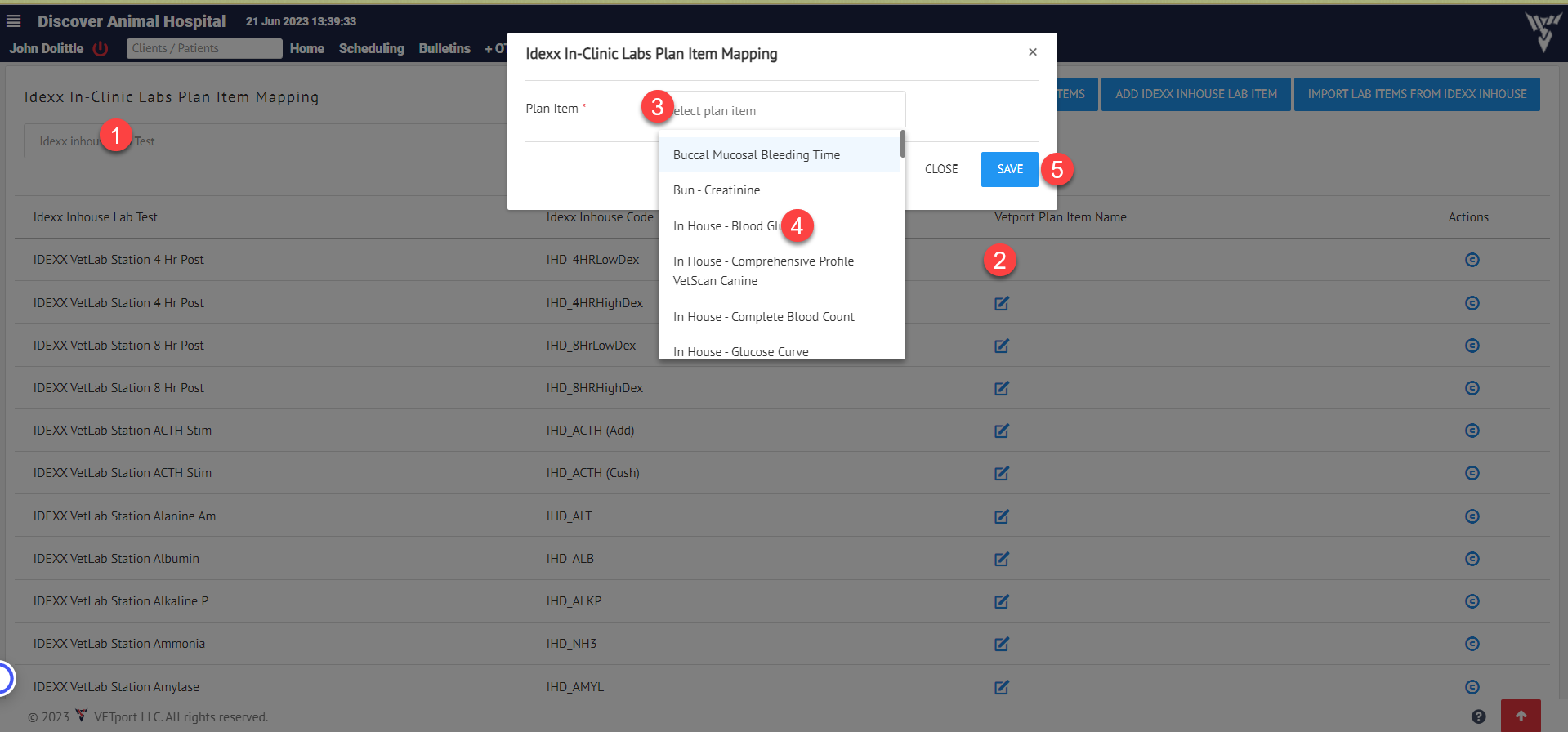Screen dimensions: 1568x732
Task: Click action icon for IHD_ACTH (Add) row
Action: 1472,431
